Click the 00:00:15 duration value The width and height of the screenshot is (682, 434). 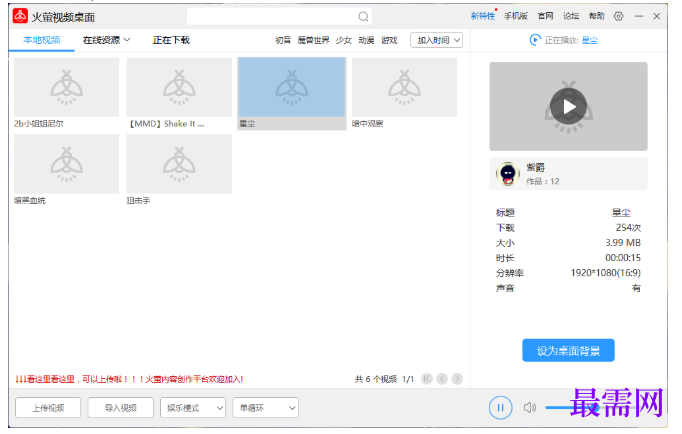(623, 258)
